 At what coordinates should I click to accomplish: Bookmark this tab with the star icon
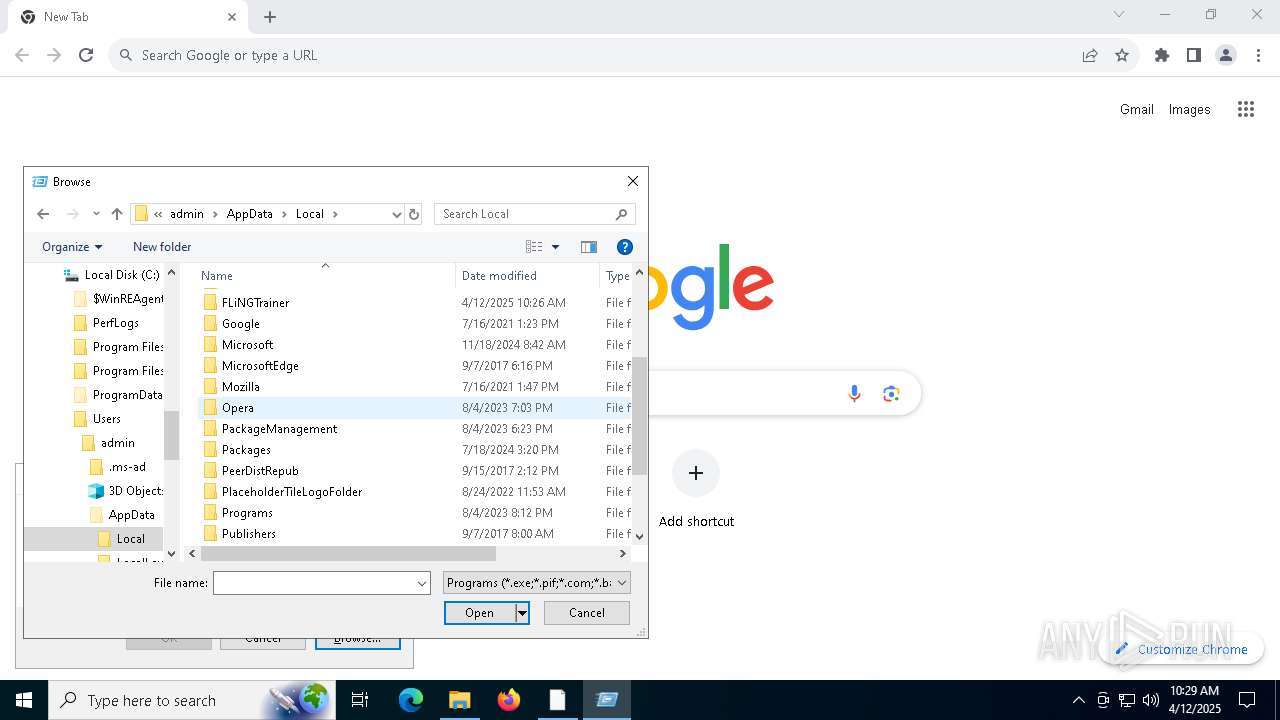click(1122, 55)
